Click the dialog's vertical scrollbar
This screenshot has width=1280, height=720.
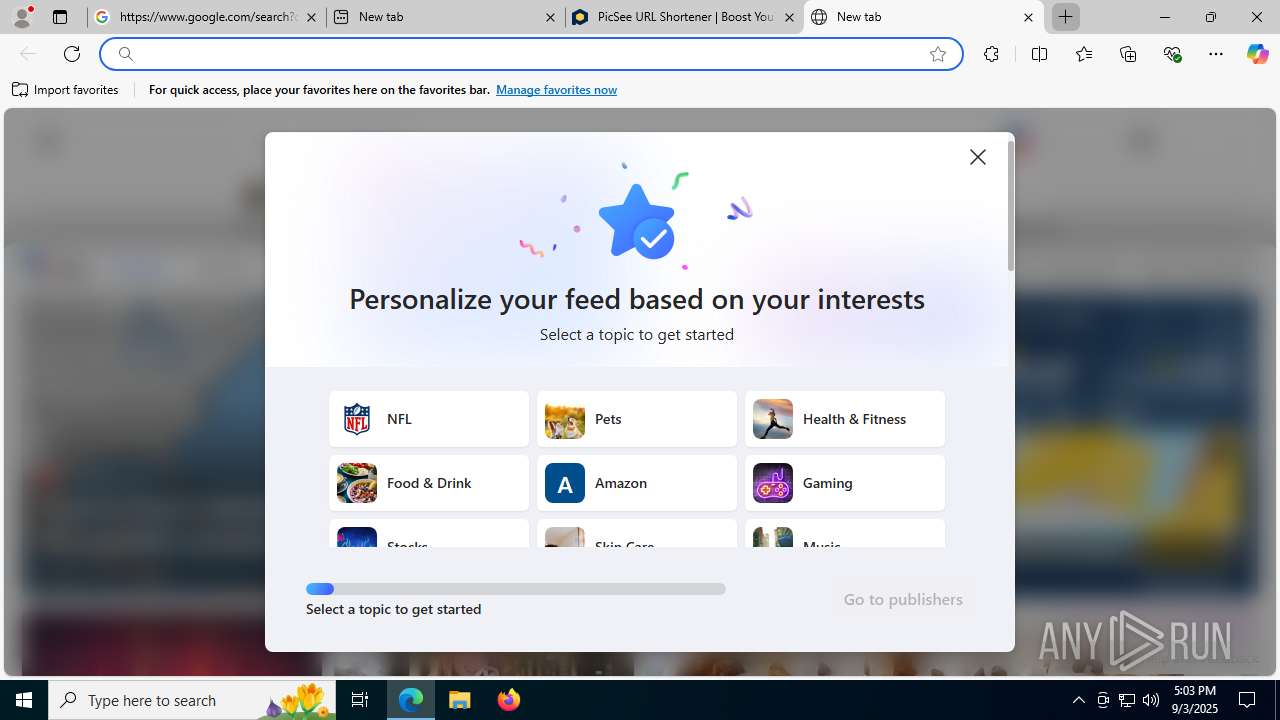(x=1011, y=206)
